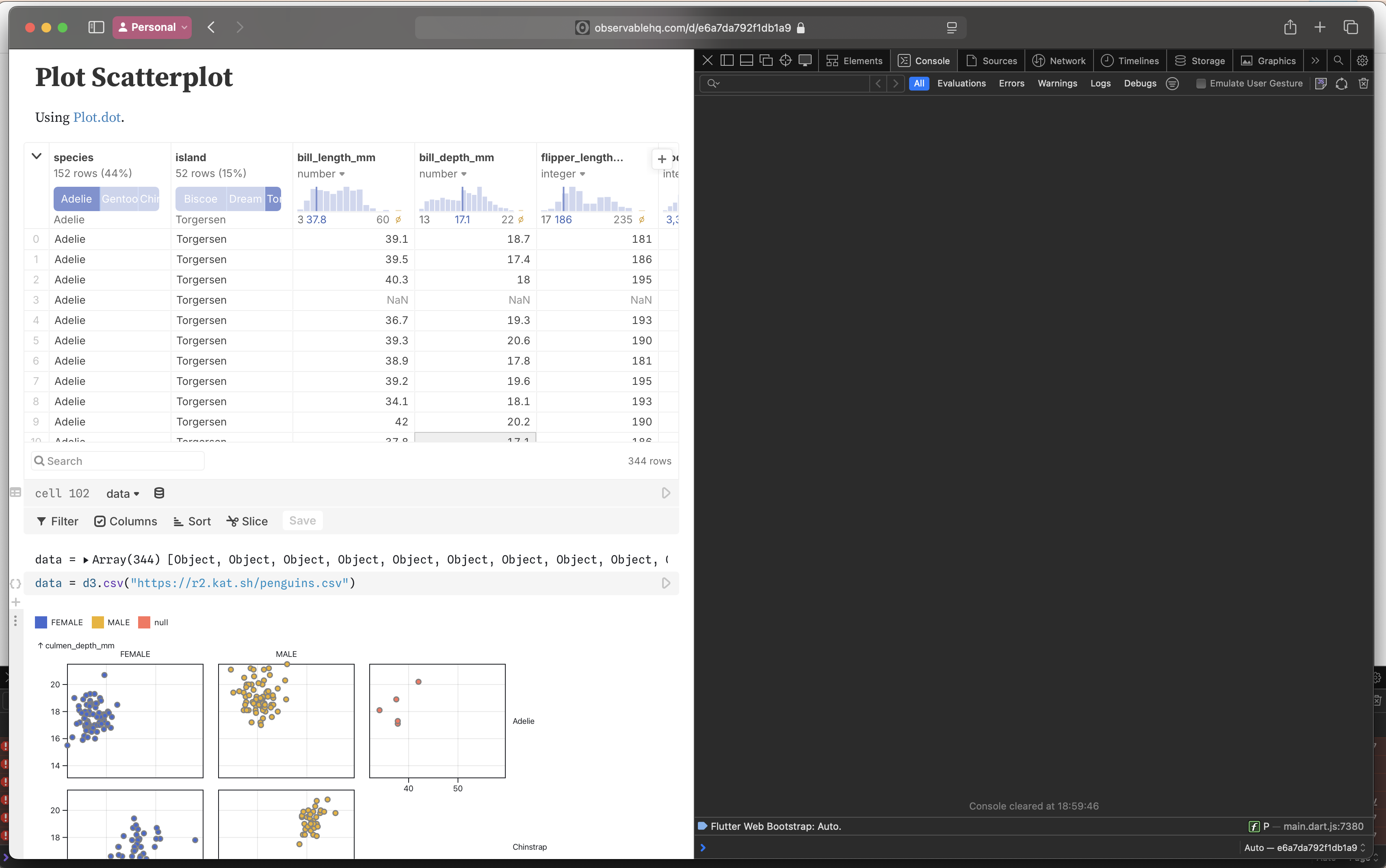This screenshot has height=868, width=1386.
Task: Expand the Array(344) disclosure triangle
Action: [86, 560]
